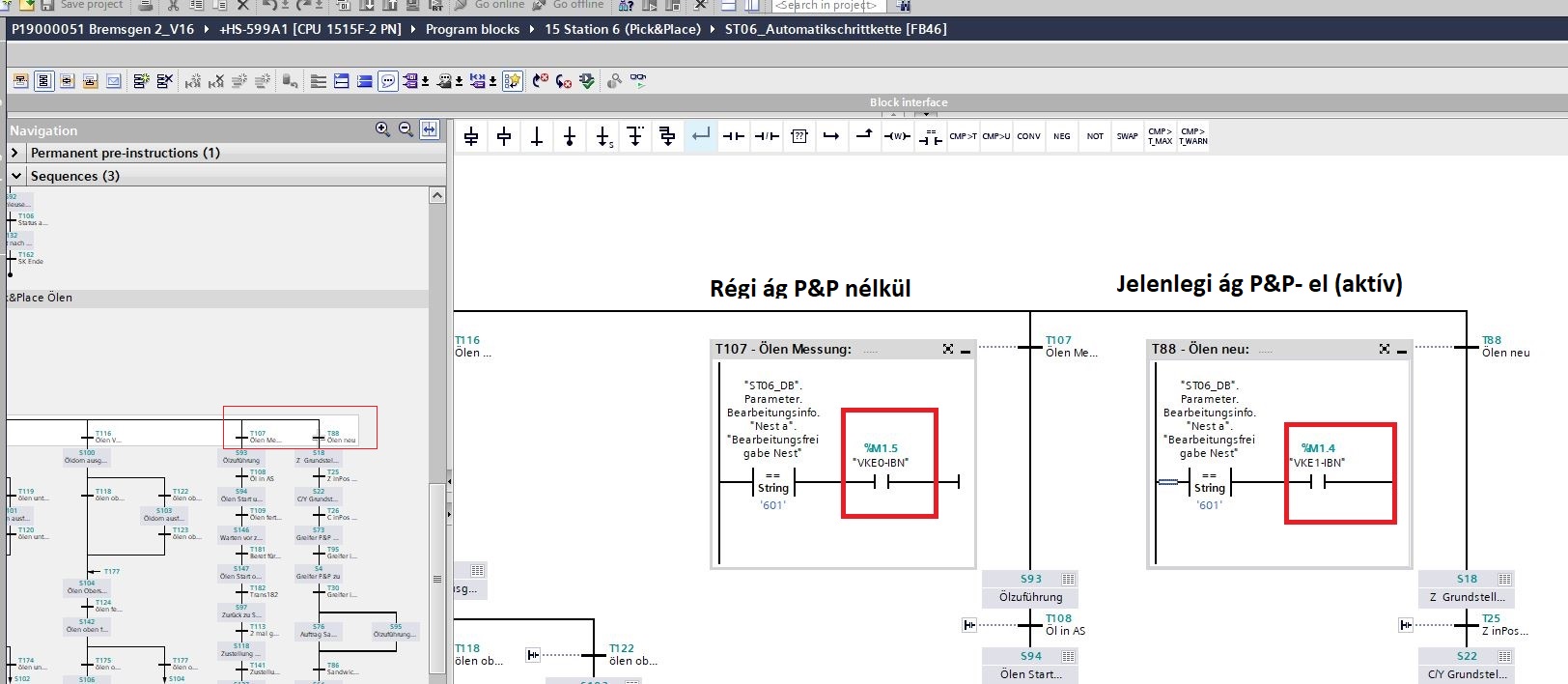This screenshot has height=684, width=1568.
Task: Open an alternative branch
Action: point(635,136)
